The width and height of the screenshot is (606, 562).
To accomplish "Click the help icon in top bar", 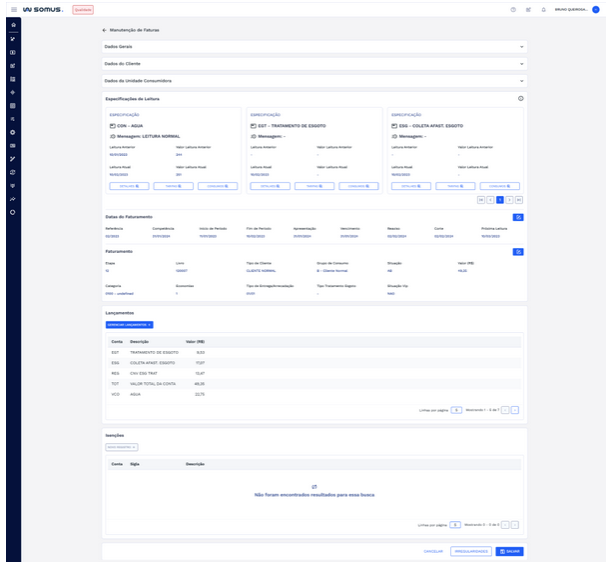I will [x=513, y=9].
